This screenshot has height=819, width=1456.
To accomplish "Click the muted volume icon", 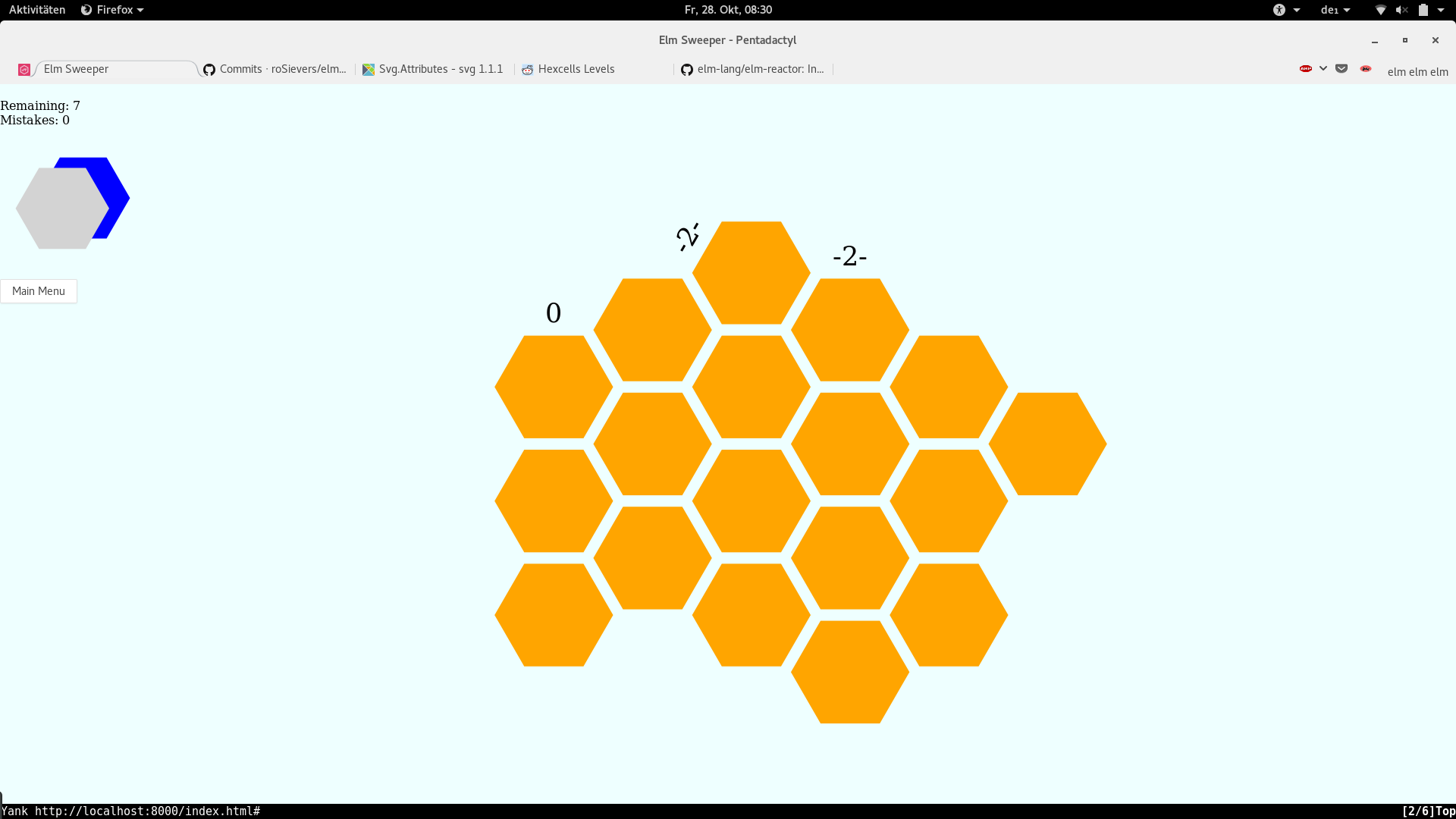I will pyautogui.click(x=1401, y=10).
